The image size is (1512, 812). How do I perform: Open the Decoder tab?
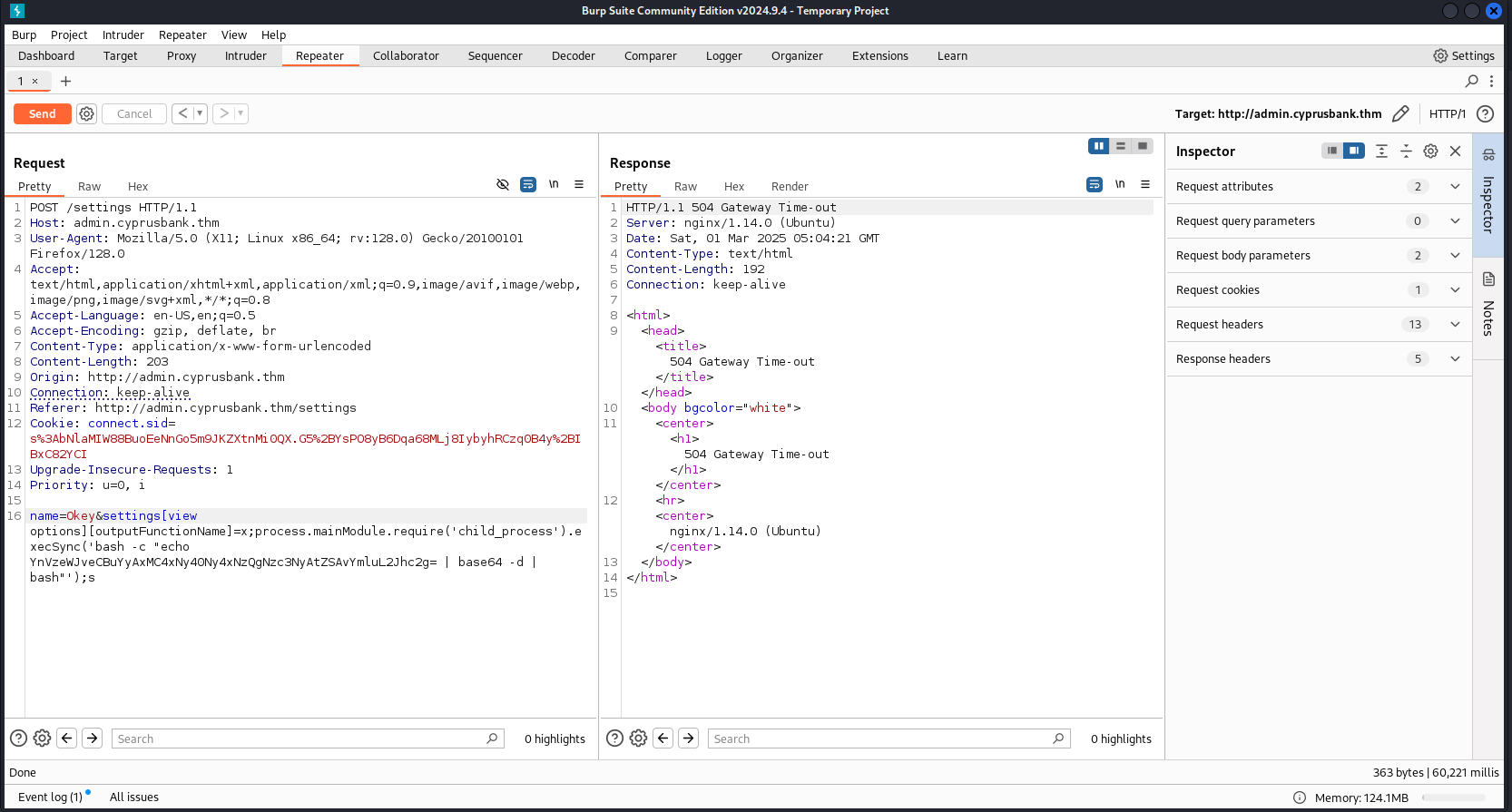coord(574,55)
